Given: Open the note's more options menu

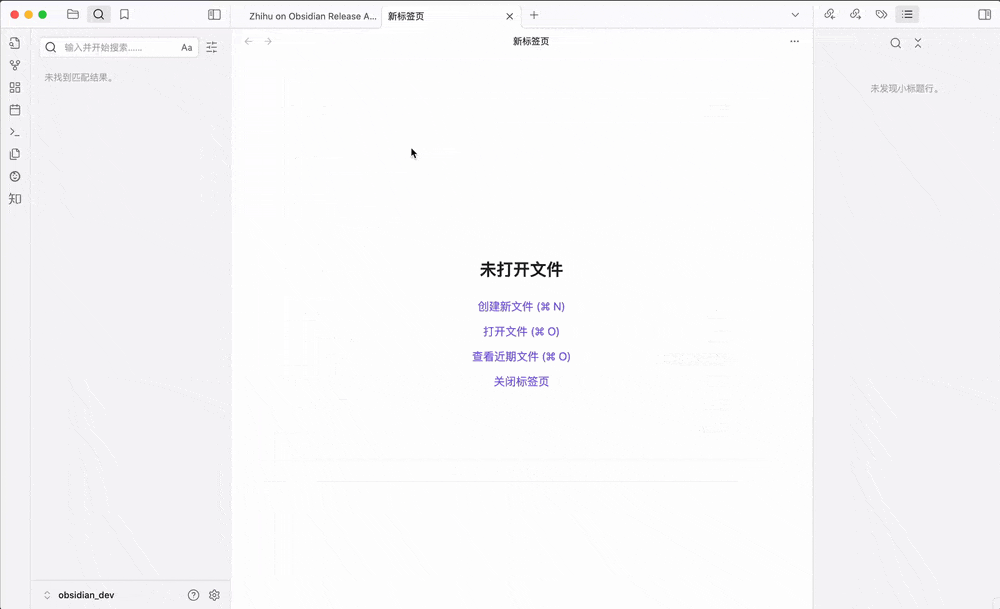Looking at the screenshot, I should coord(794,41).
